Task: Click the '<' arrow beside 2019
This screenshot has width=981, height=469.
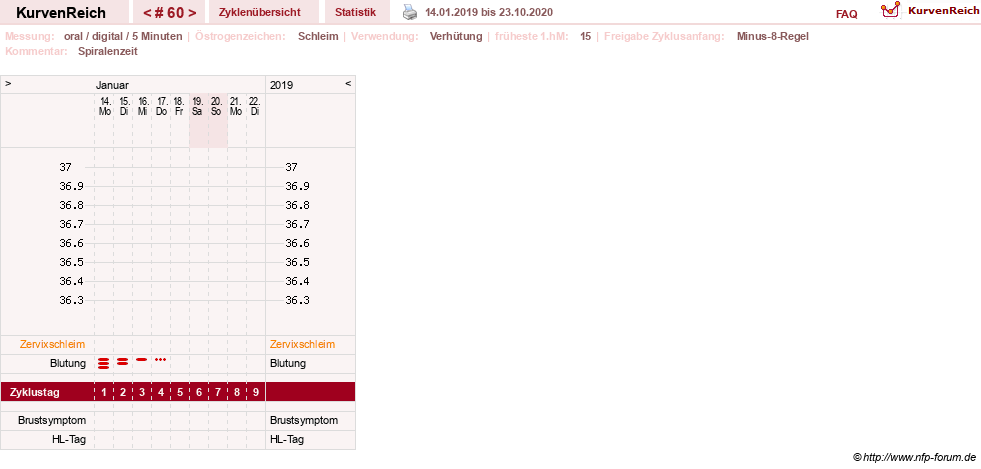Action: point(348,83)
